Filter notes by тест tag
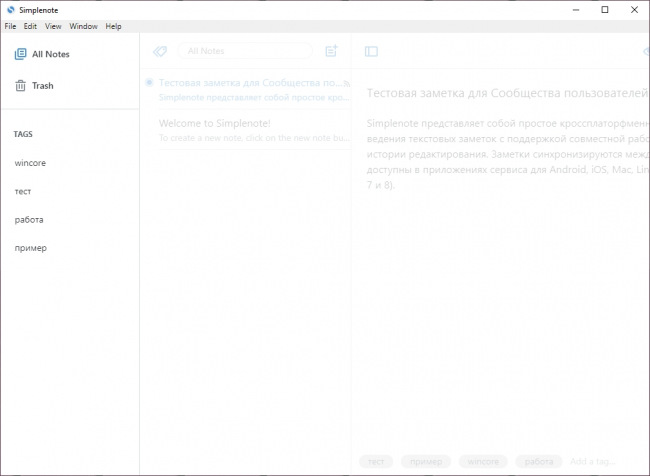Viewport: 650px width, 476px height. [x=23, y=192]
